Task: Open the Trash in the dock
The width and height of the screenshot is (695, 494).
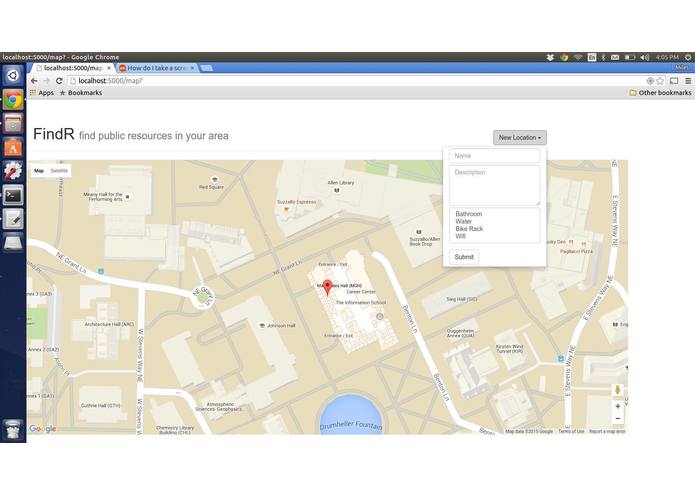Action: click(x=13, y=429)
